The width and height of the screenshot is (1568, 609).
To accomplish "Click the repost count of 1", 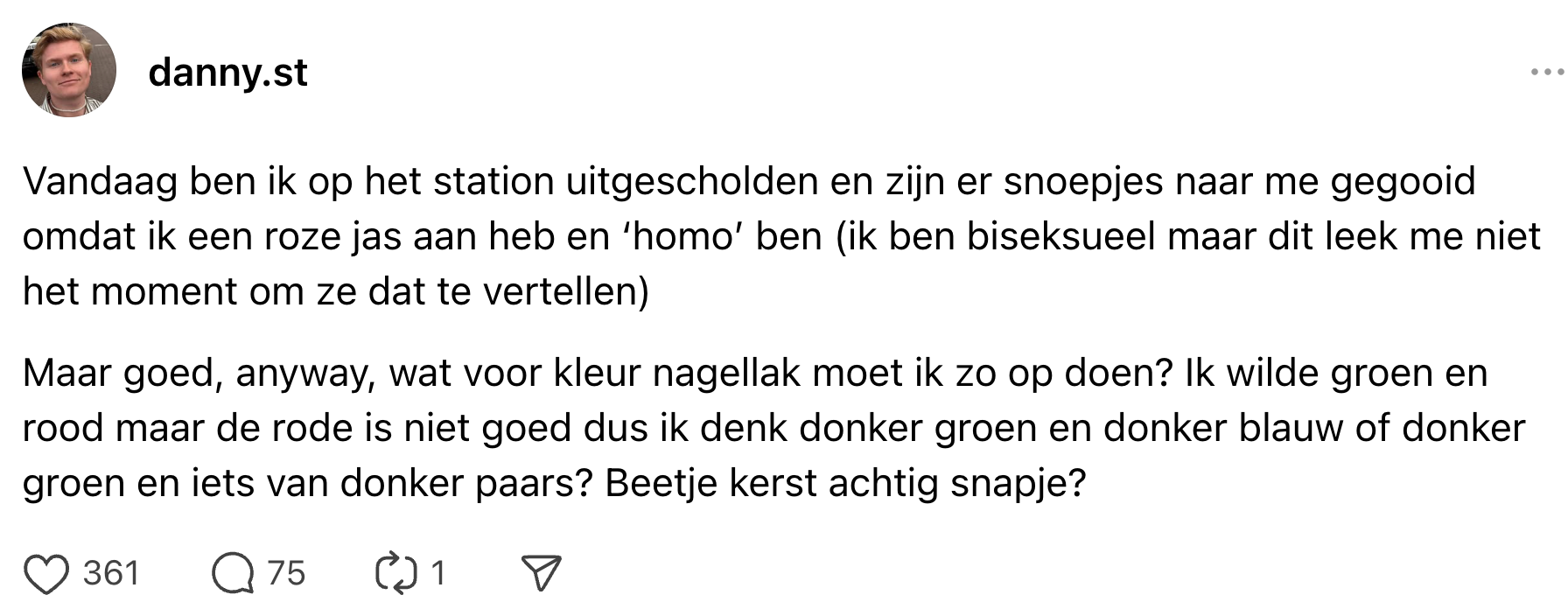I will (438, 574).
